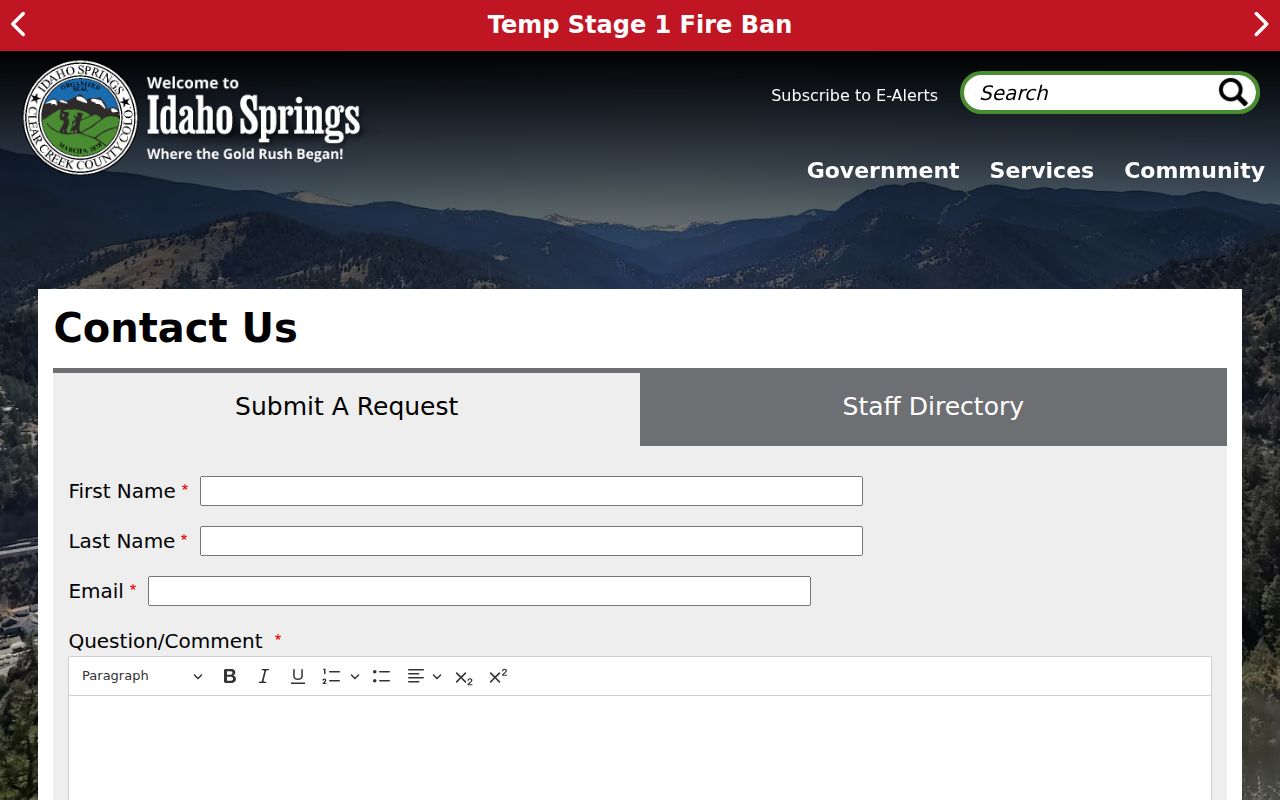This screenshot has height=800, width=1280.
Task: Switch to the Staff Directory tab
Action: click(933, 407)
